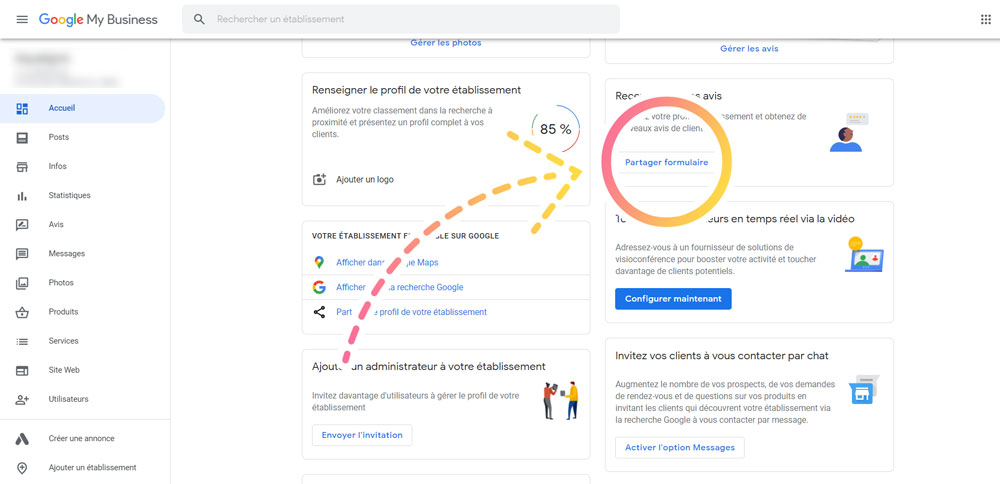Click the Site Web icon
The image size is (1000, 484).
(x=22, y=370)
